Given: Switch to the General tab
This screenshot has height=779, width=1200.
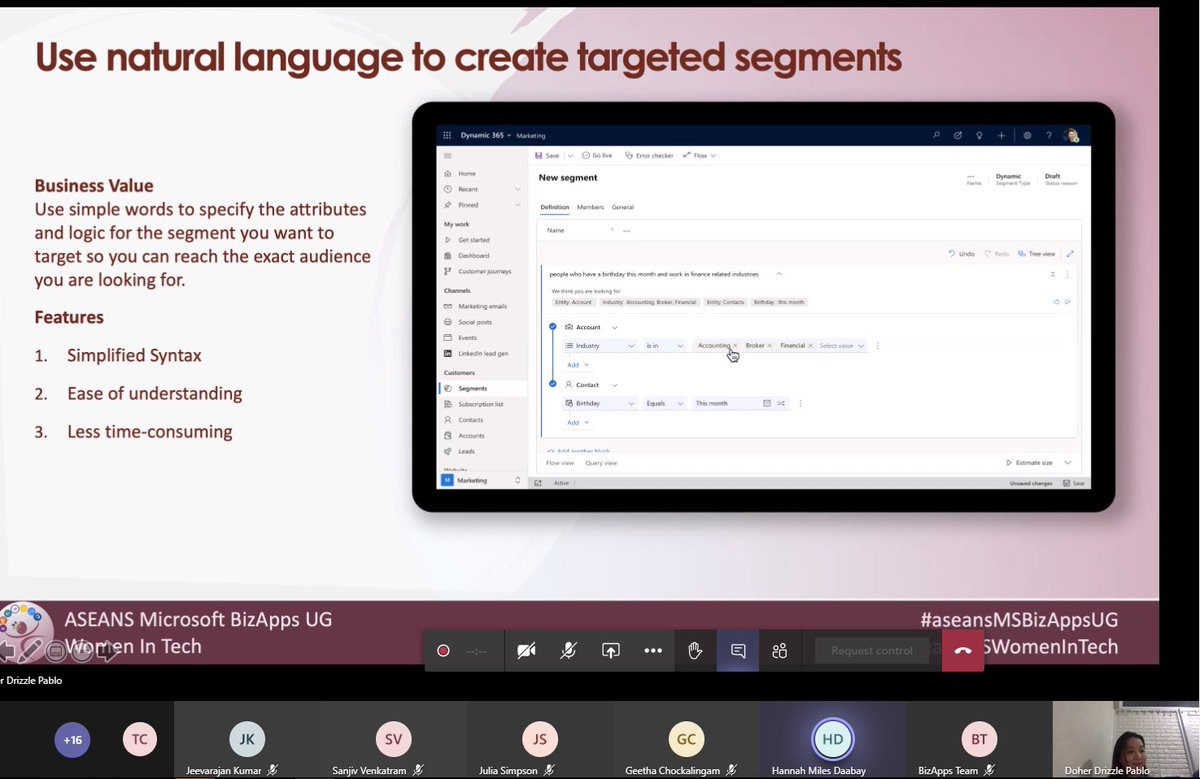Looking at the screenshot, I should 623,207.
